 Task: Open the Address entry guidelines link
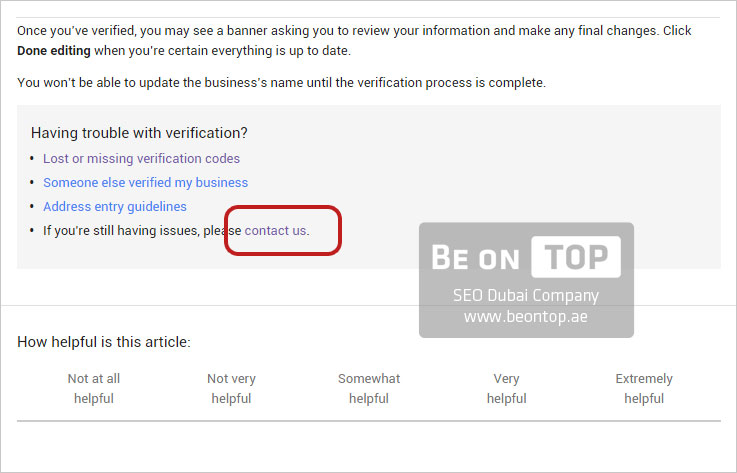115,206
